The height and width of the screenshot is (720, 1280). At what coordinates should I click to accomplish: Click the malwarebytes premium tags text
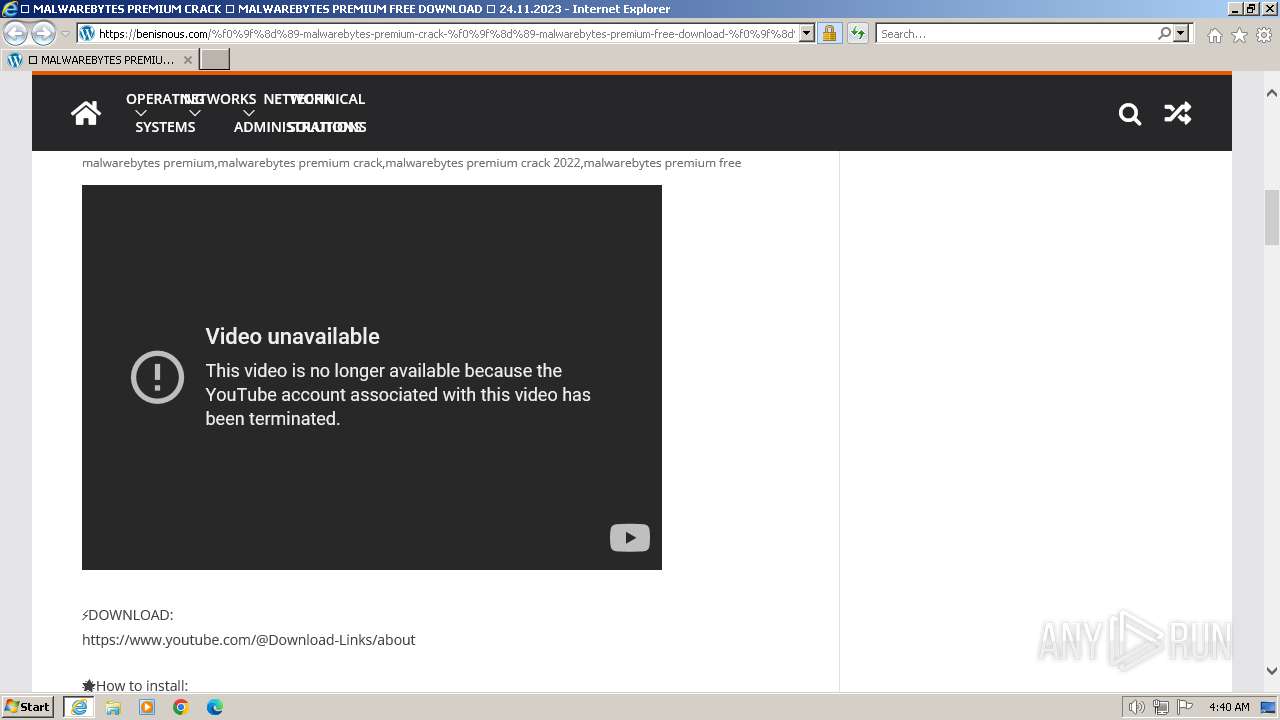pyautogui.click(x=411, y=163)
